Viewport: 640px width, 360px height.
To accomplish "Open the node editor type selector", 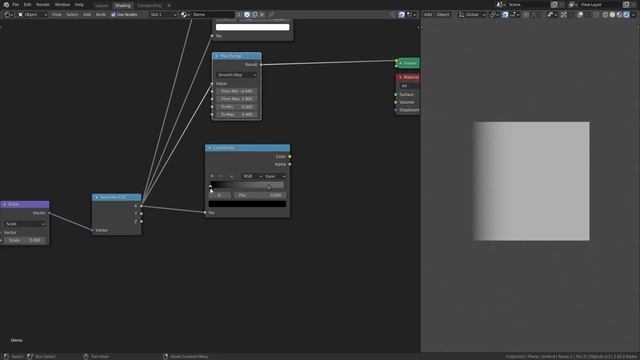I will (8, 15).
